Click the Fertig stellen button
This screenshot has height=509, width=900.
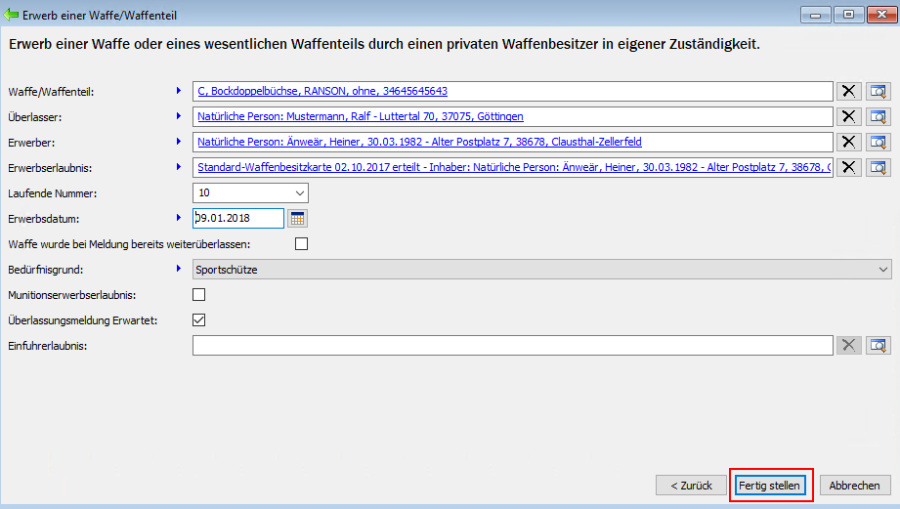(x=769, y=485)
